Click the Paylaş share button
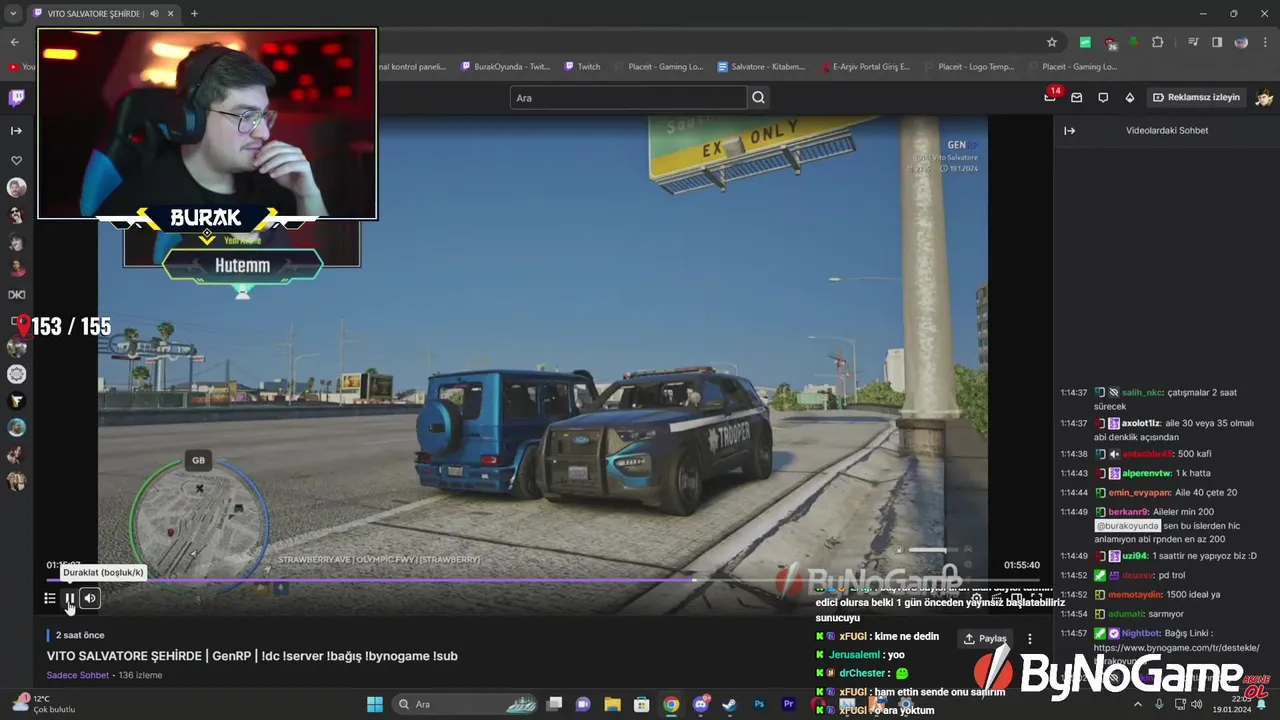Image resolution: width=1280 pixels, height=720 pixels. tap(985, 638)
